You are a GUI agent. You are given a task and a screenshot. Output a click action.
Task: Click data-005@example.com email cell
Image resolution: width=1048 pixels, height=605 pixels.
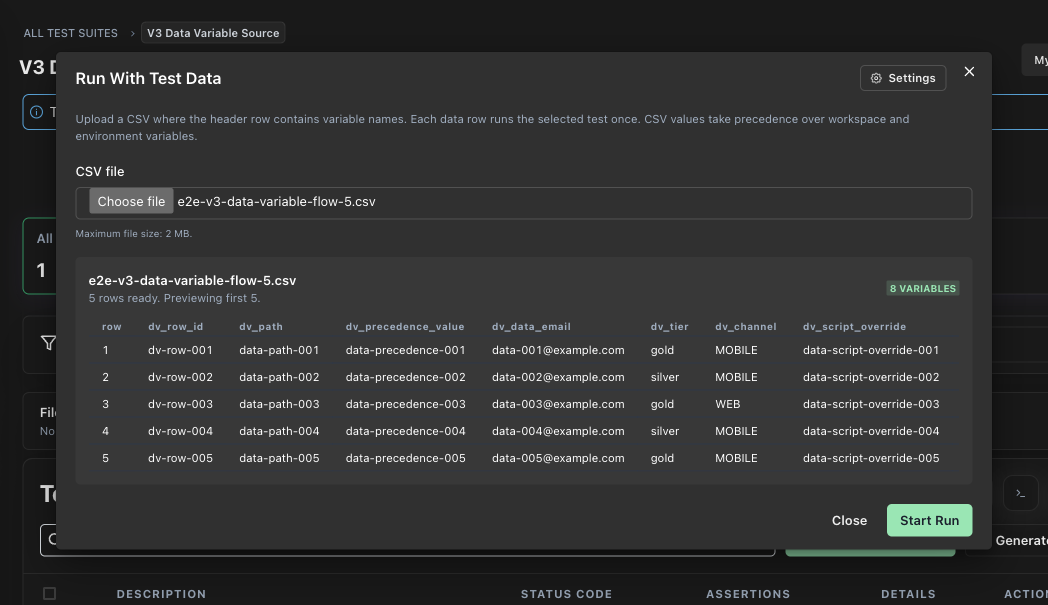(x=558, y=458)
